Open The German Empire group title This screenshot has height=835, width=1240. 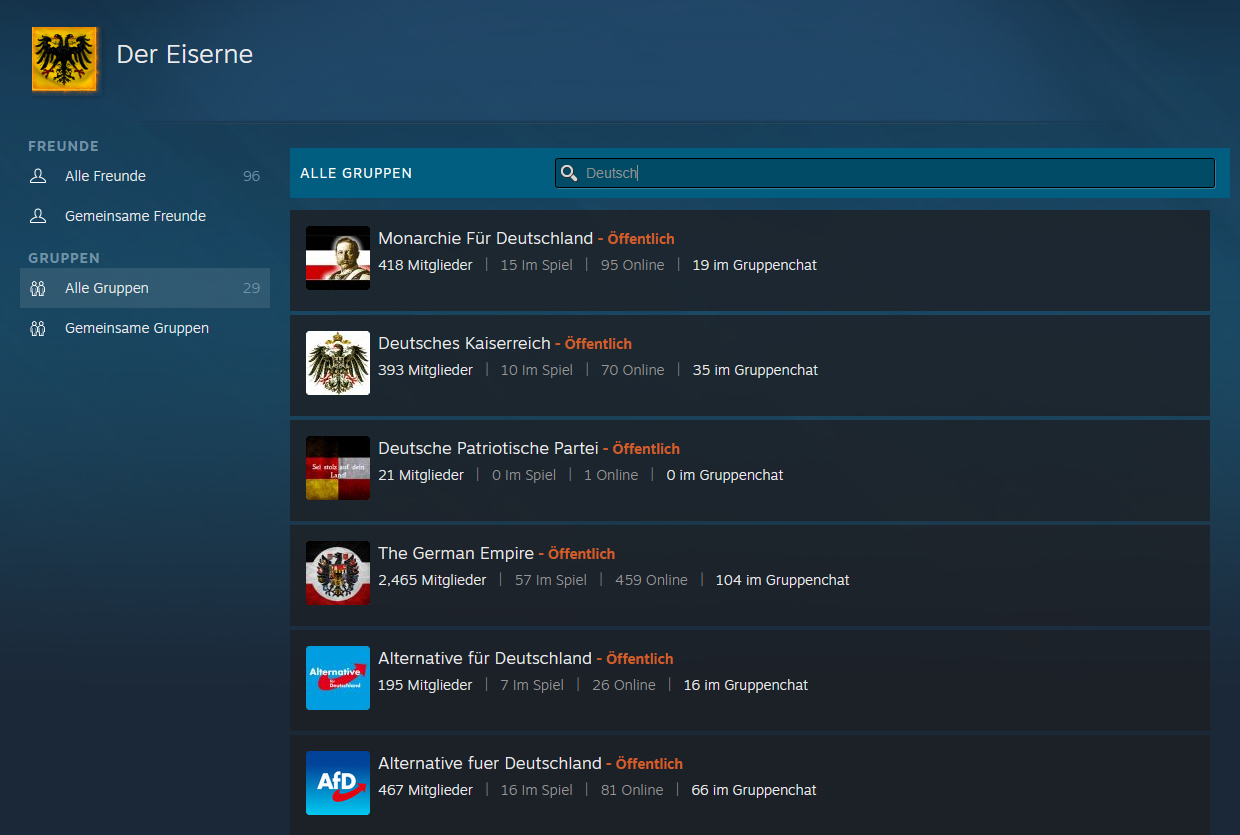coord(456,553)
